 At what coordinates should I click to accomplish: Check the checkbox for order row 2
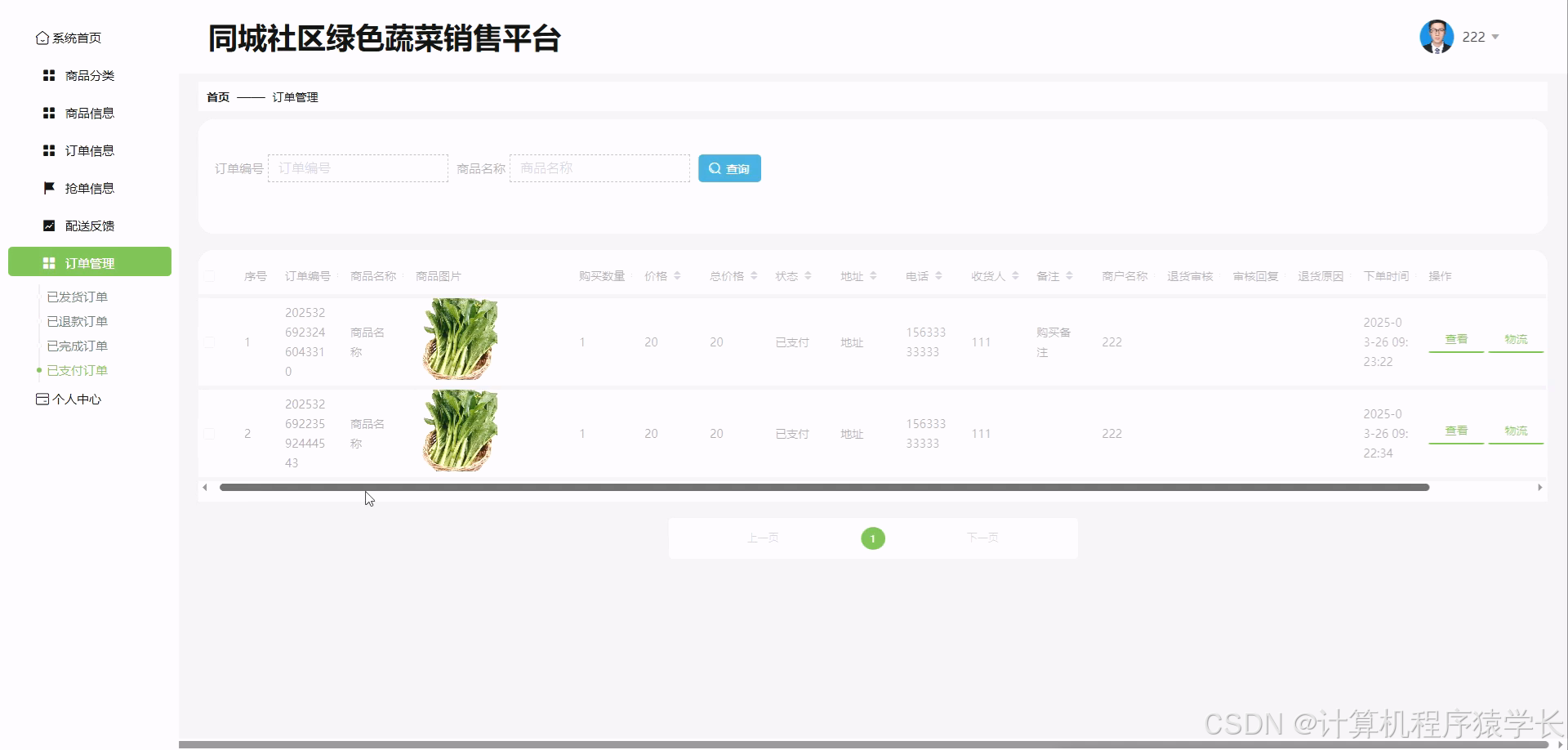210,434
